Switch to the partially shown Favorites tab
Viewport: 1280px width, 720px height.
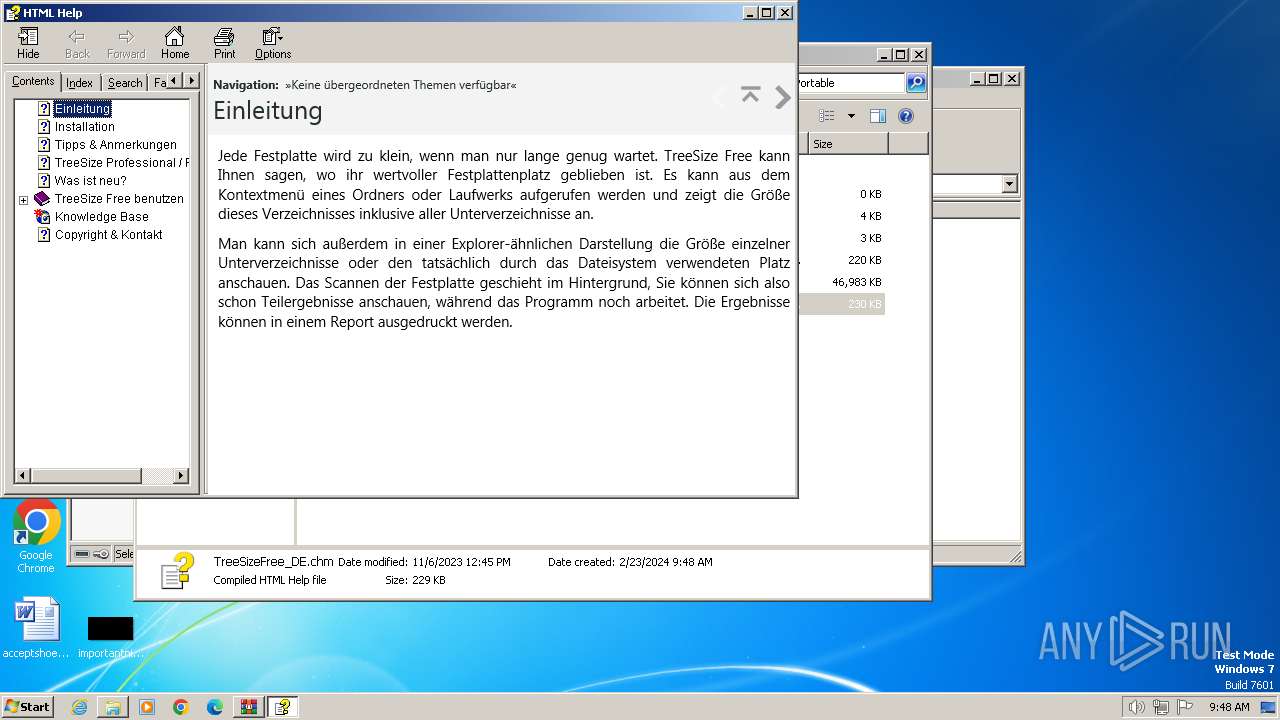coord(158,83)
